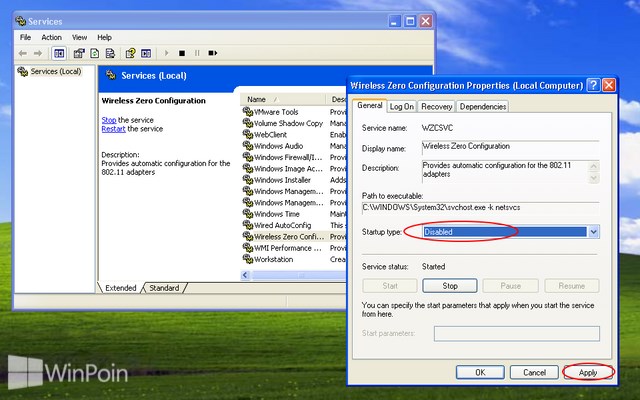Select the General tab
The image size is (640, 400).
(x=370, y=105)
